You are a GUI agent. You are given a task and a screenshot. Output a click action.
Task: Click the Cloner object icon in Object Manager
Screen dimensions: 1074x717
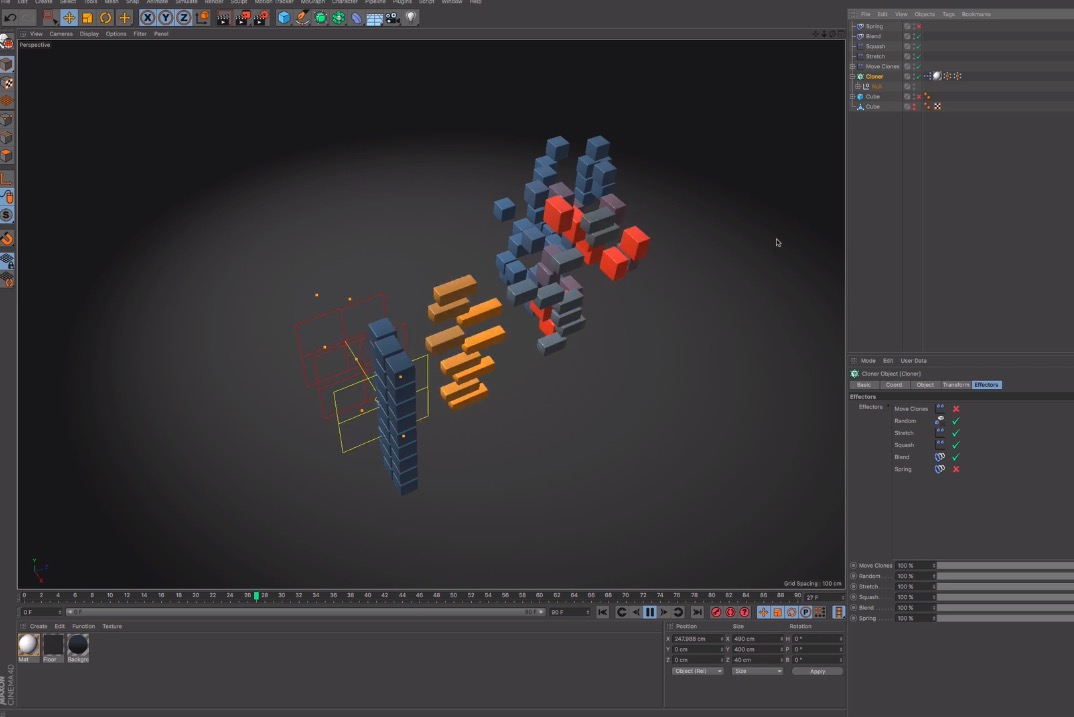point(860,76)
